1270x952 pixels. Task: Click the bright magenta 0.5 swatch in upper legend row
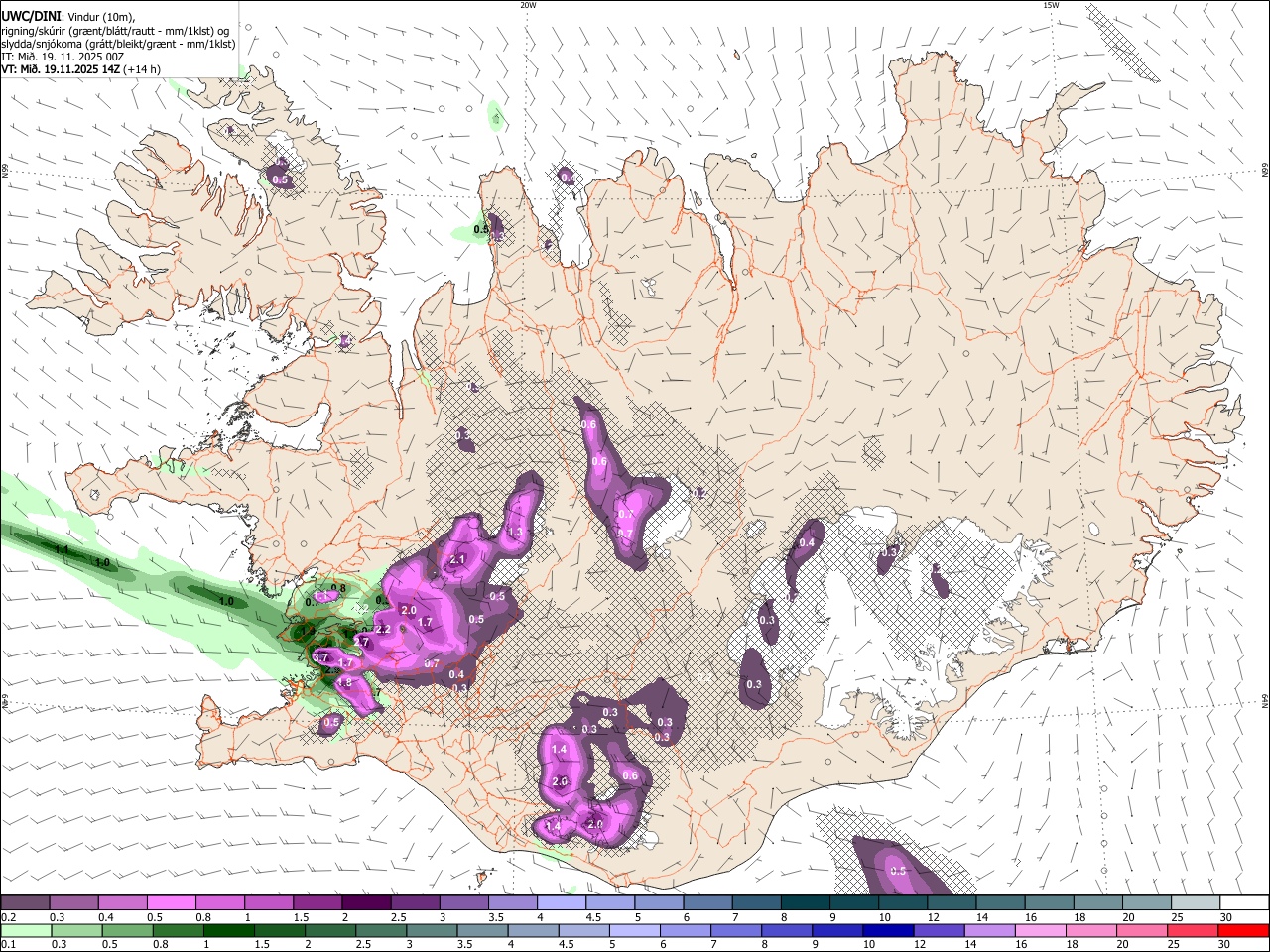point(171,903)
